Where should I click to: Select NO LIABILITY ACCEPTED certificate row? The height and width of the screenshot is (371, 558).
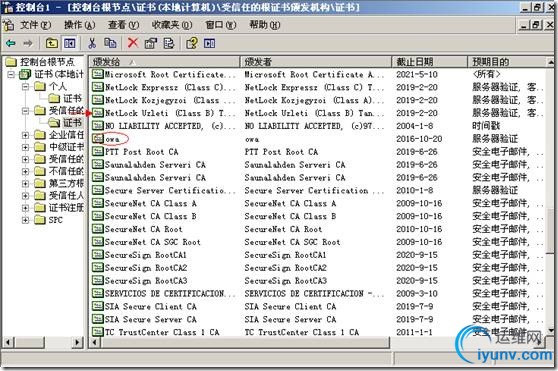pyautogui.click(x=317, y=126)
